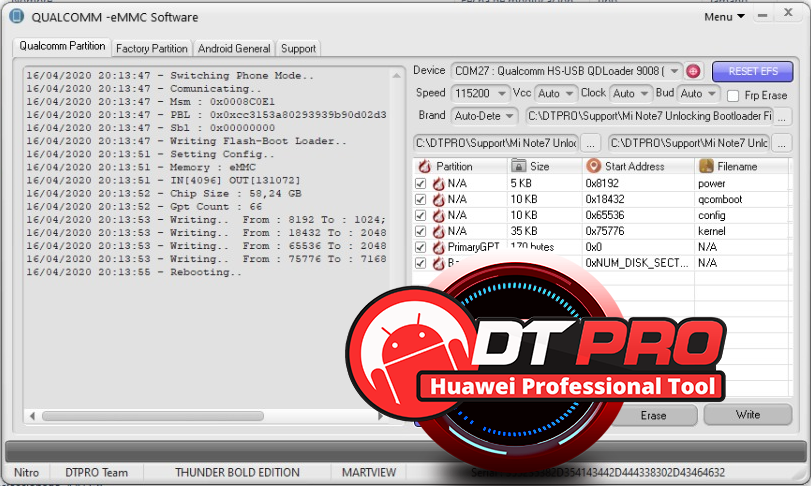Minimize the QUALCOMM eMMC Software window
The width and height of the screenshot is (811, 486).
(762, 16)
